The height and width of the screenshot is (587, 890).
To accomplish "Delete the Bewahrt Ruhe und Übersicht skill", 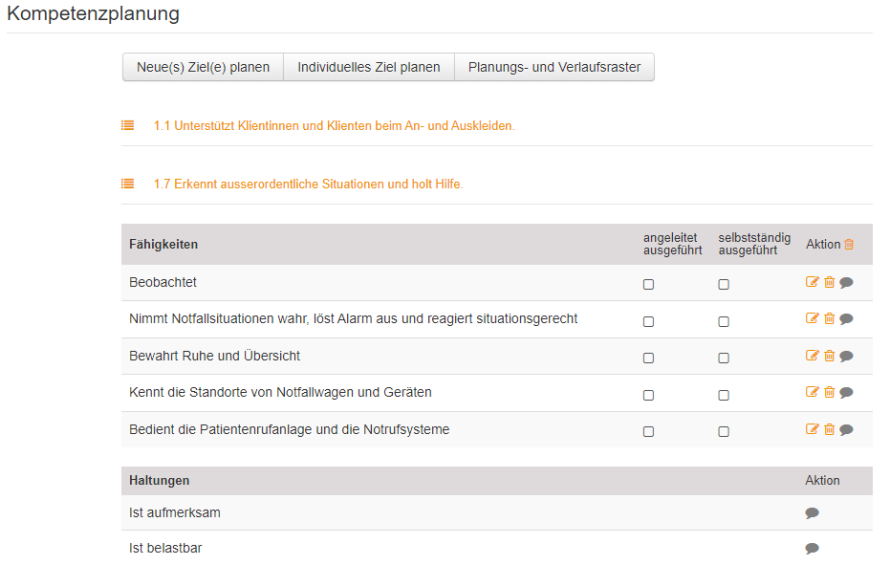I will [x=829, y=356].
